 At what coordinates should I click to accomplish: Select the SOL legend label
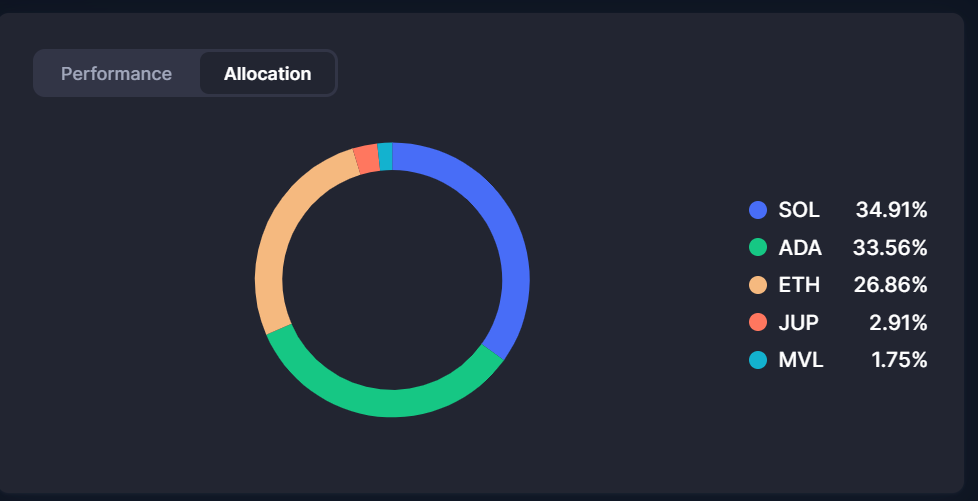pos(799,210)
